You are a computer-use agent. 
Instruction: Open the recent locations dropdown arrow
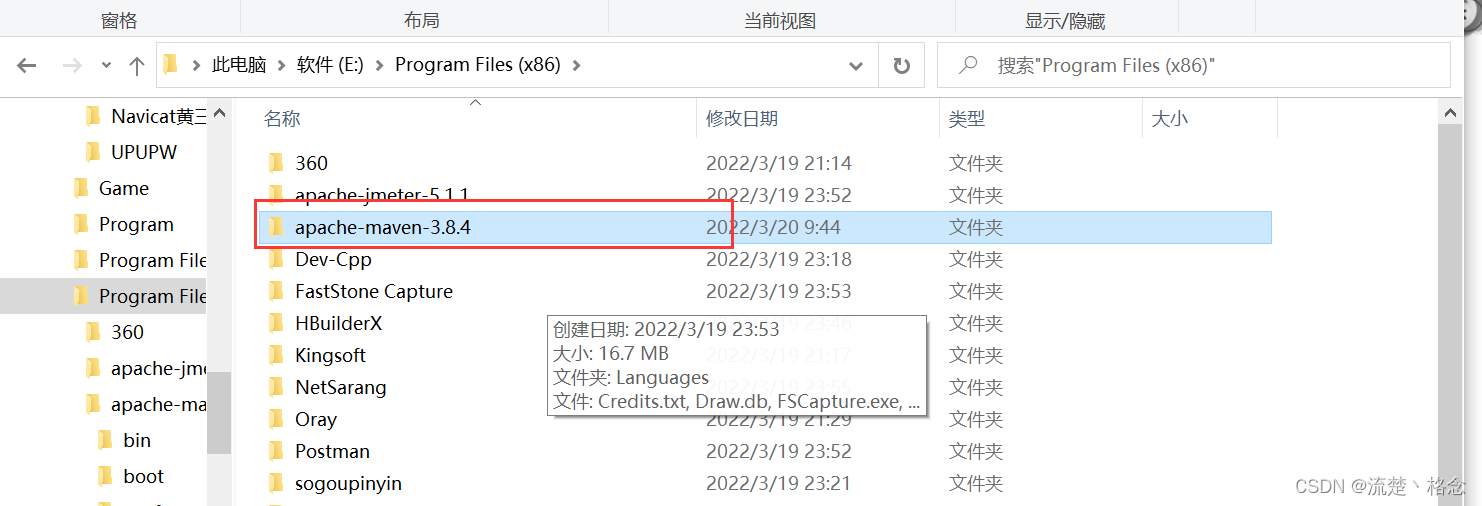pyautogui.click(x=106, y=66)
